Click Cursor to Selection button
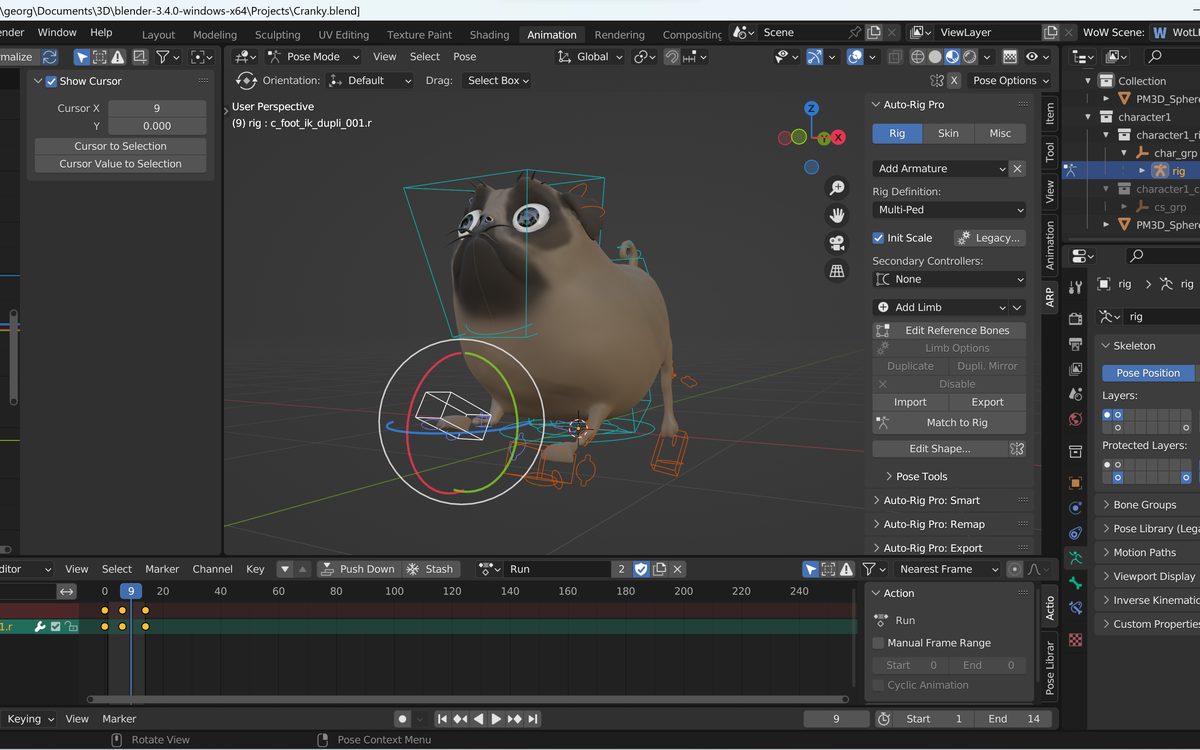 tap(120, 146)
